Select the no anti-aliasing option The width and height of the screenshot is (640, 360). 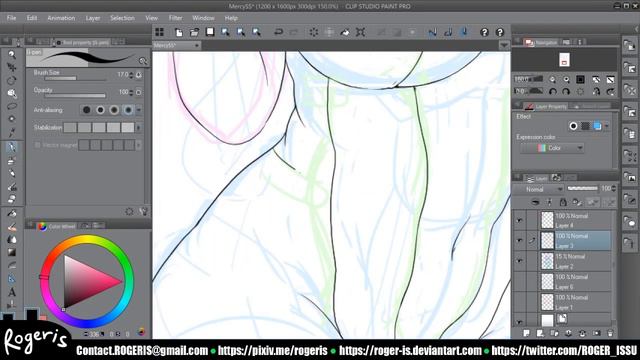point(87,110)
